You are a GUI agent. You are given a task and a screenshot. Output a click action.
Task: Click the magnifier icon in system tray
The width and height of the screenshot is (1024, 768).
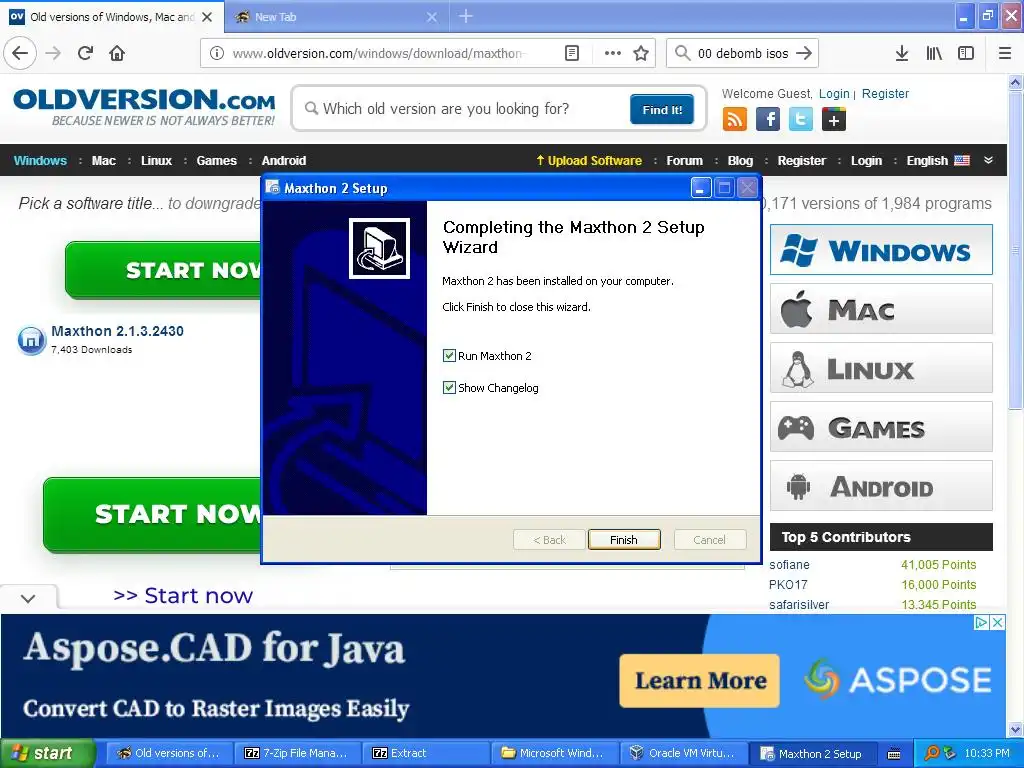[931, 753]
